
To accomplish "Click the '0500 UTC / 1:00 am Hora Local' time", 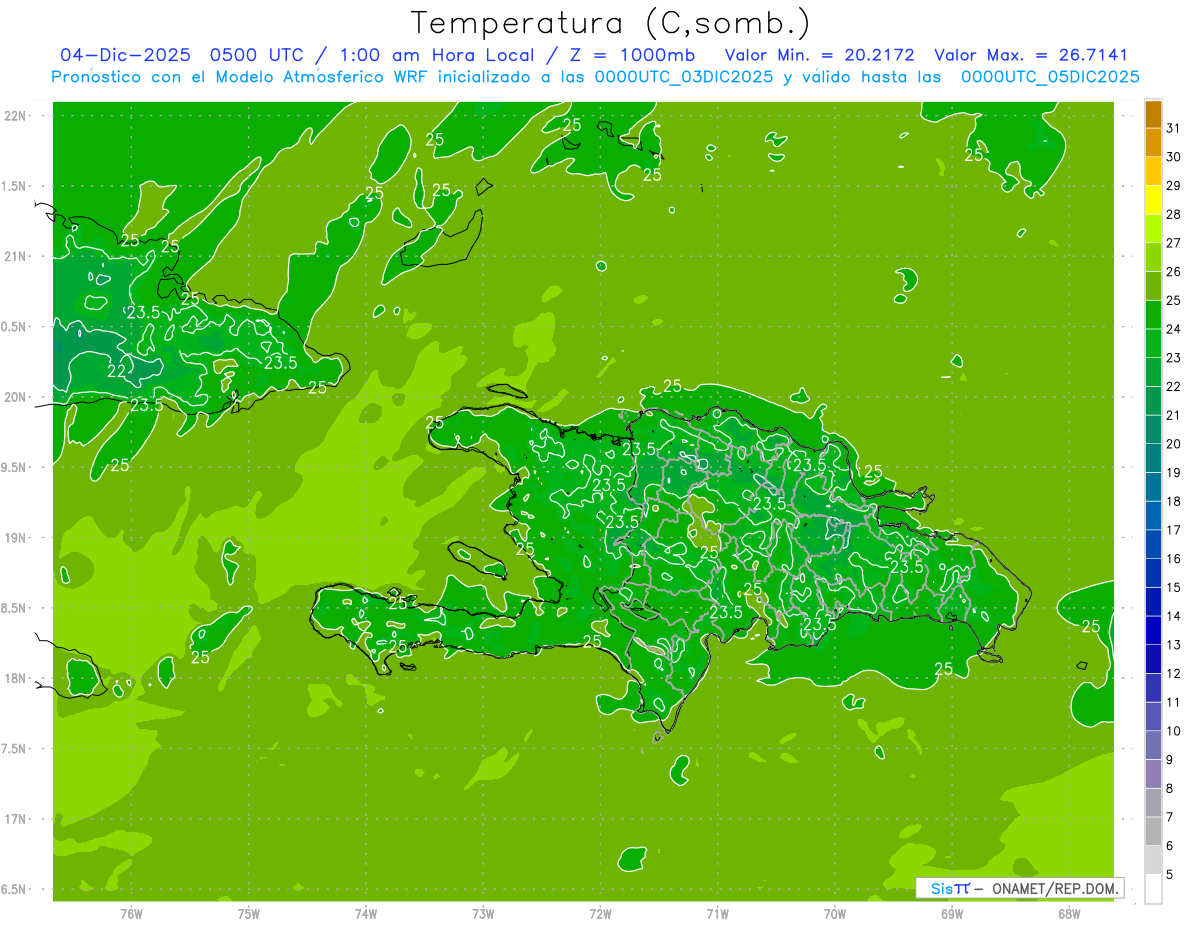I will [x=375, y=55].
